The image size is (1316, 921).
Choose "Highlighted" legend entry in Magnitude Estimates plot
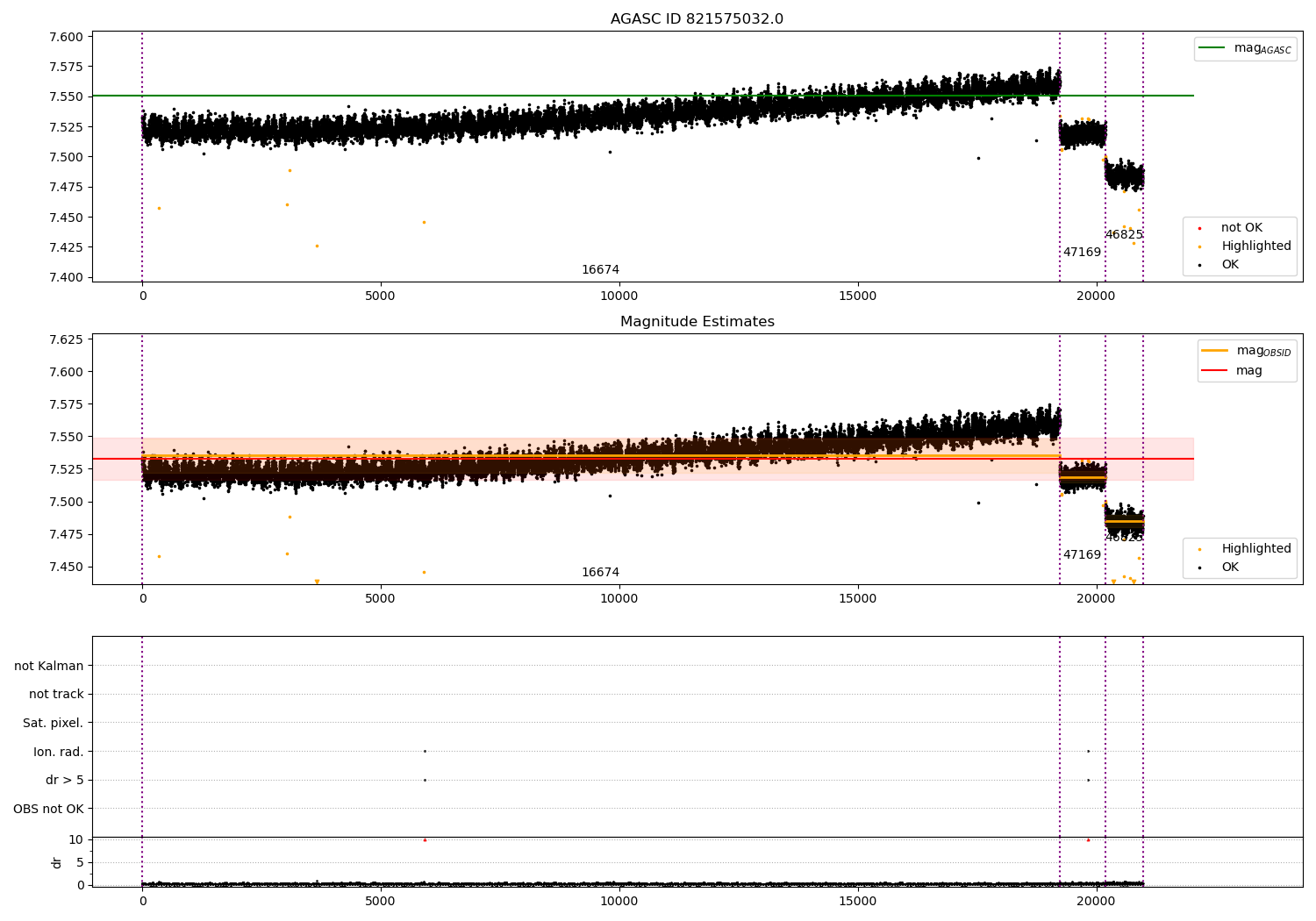(1246, 549)
